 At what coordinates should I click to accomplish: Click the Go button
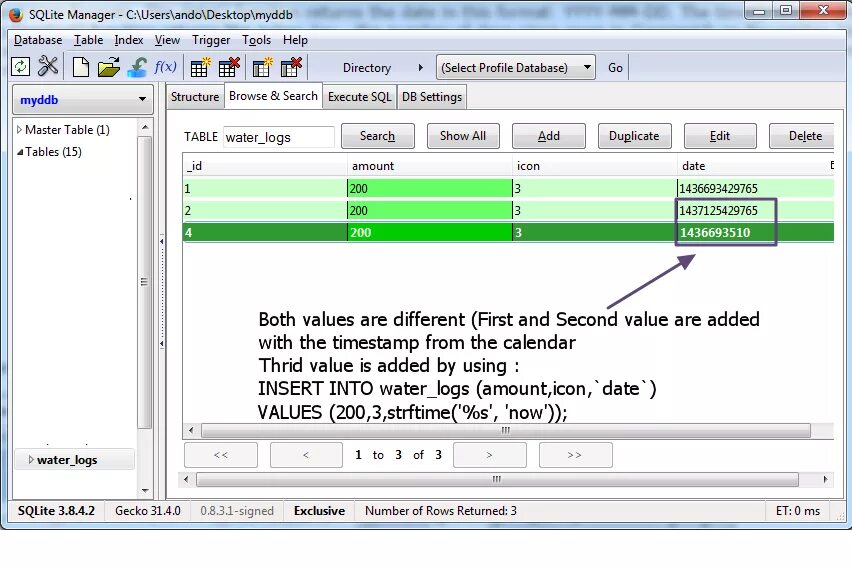(615, 67)
